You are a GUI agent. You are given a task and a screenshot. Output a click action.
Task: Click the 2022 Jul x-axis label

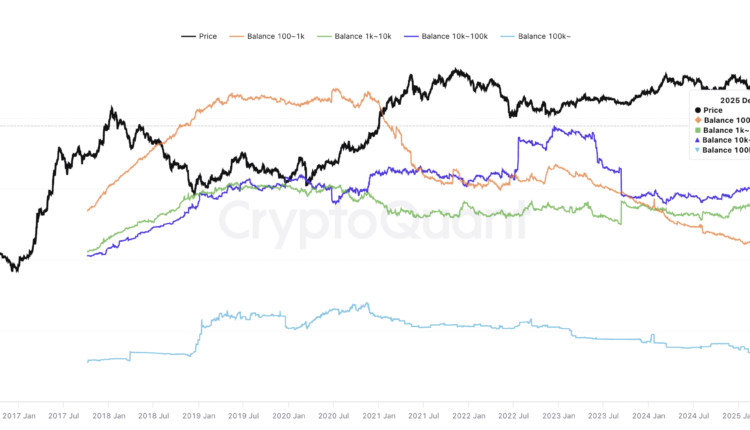[515, 414]
